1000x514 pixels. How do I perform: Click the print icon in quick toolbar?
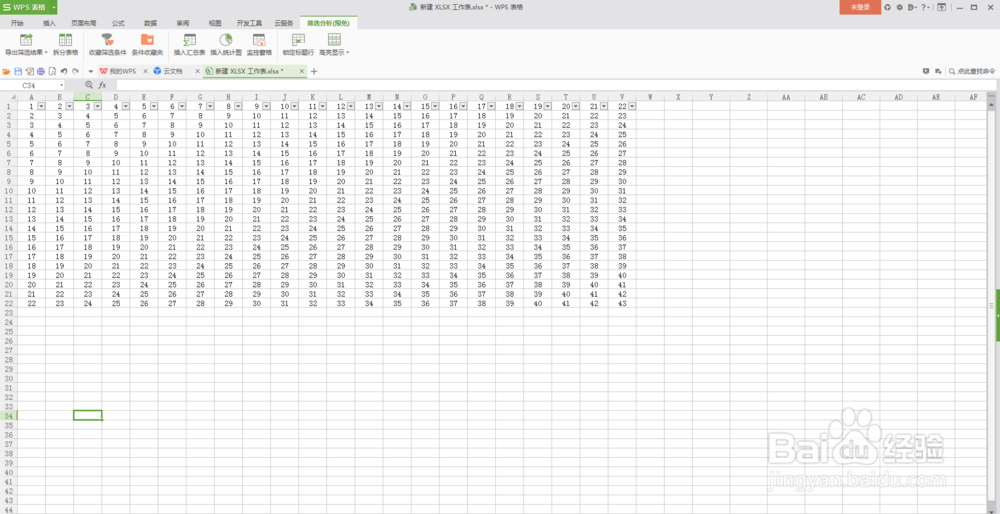(x=41, y=71)
